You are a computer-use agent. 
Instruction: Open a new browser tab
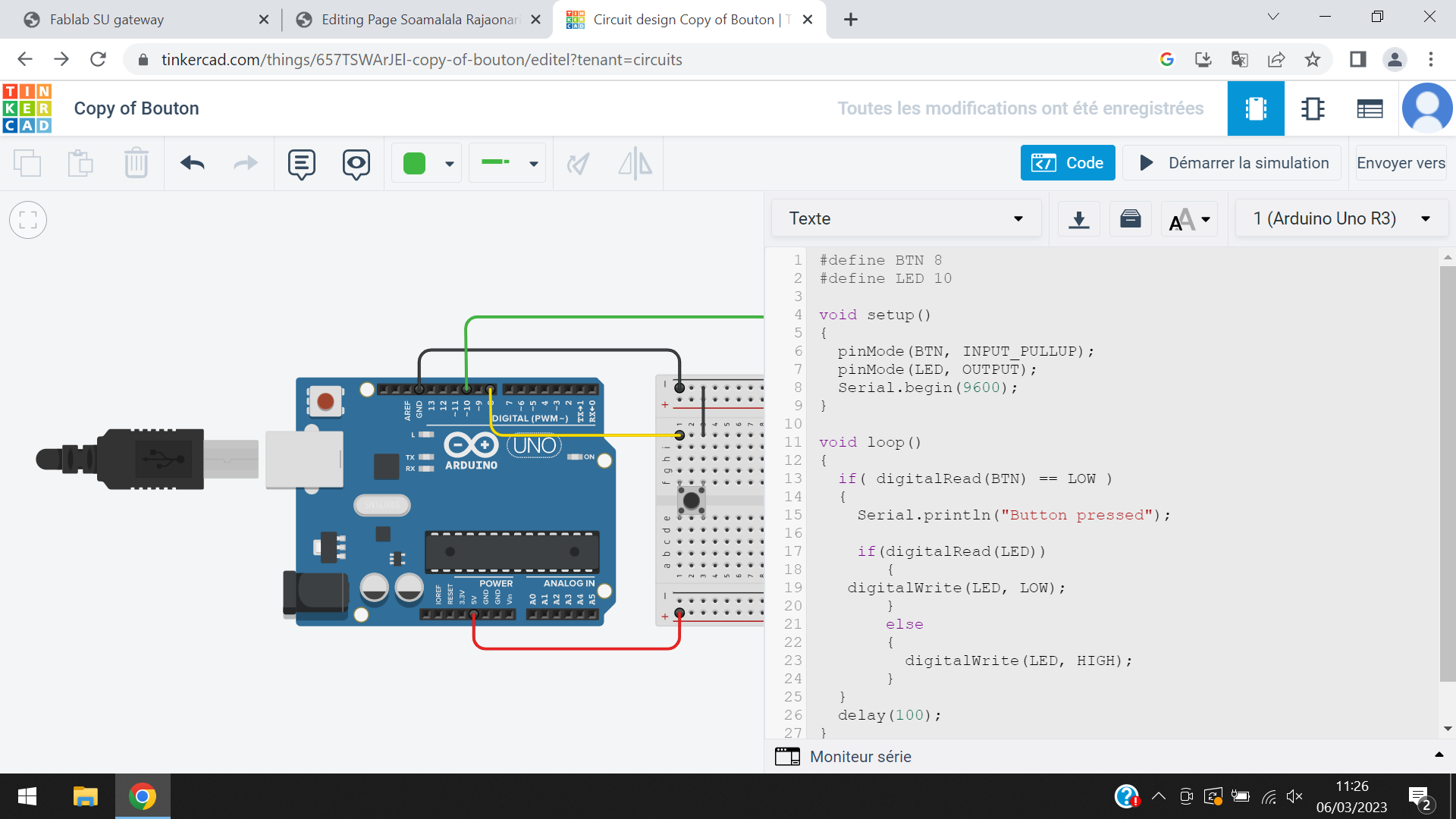(x=850, y=20)
